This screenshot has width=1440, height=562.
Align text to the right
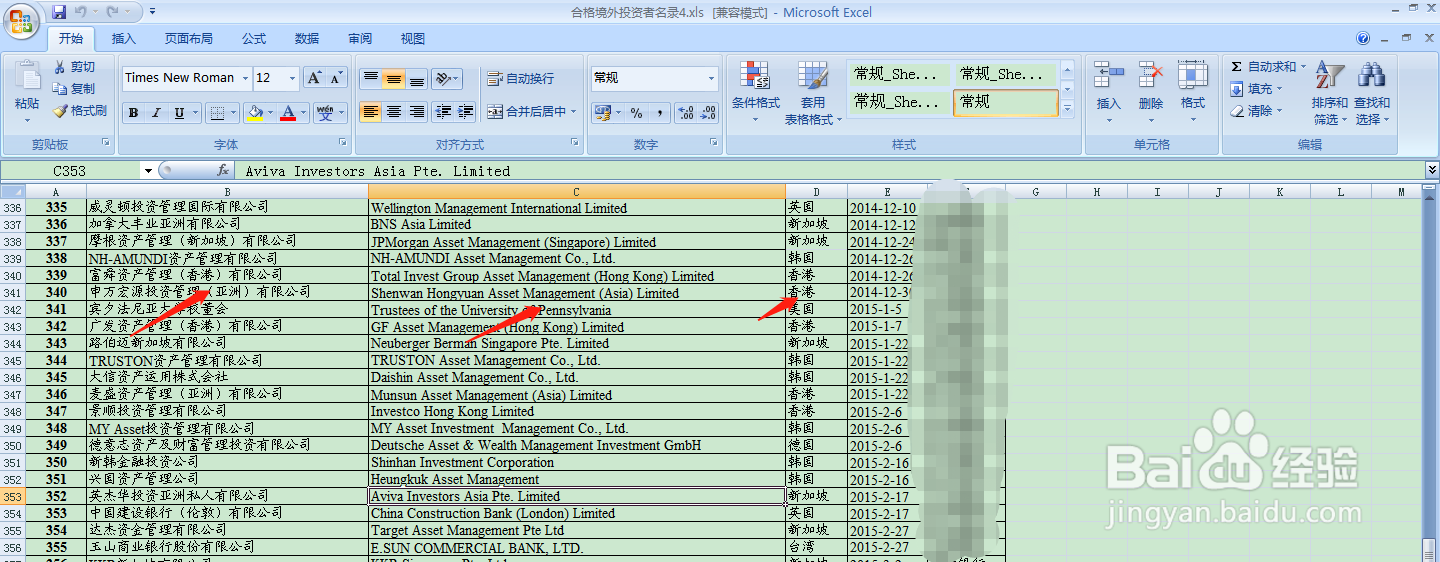417,112
